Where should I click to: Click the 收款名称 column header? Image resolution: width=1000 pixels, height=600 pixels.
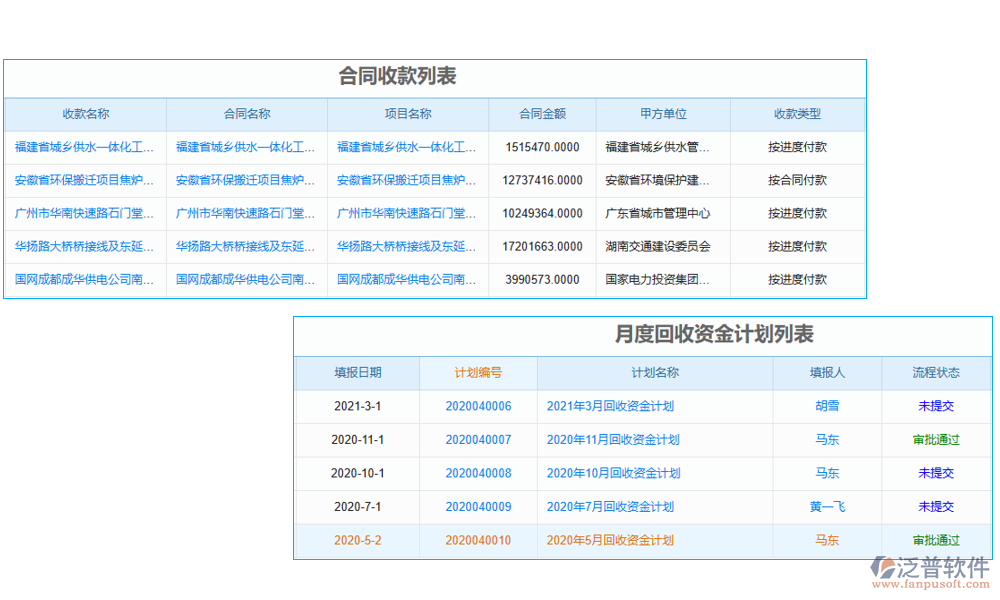point(86,113)
